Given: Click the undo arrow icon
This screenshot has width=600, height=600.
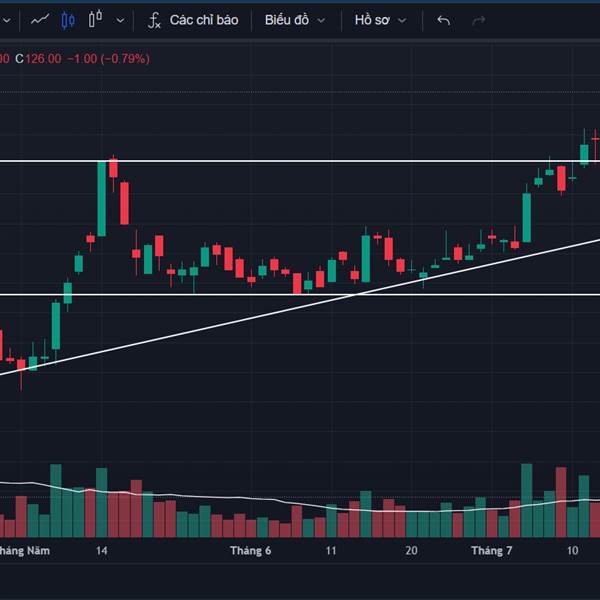Looking at the screenshot, I should [443, 20].
